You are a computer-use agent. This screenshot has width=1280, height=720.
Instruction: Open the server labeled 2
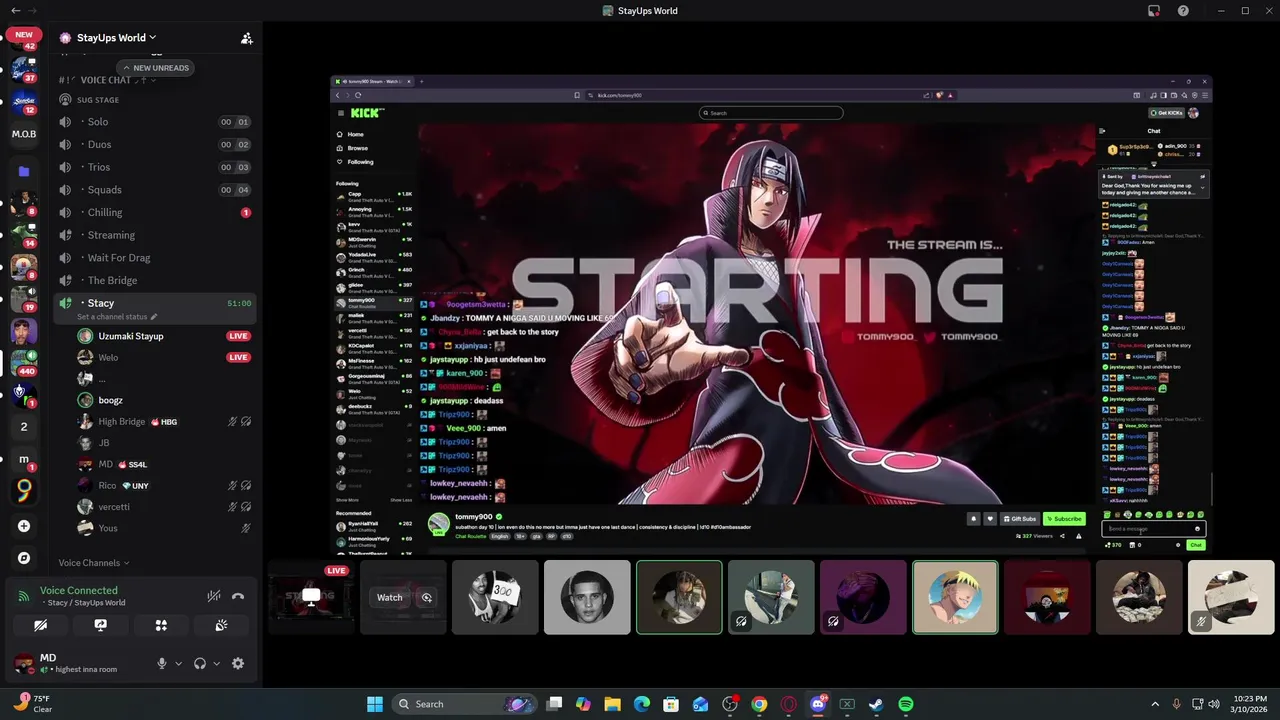(x=24, y=427)
